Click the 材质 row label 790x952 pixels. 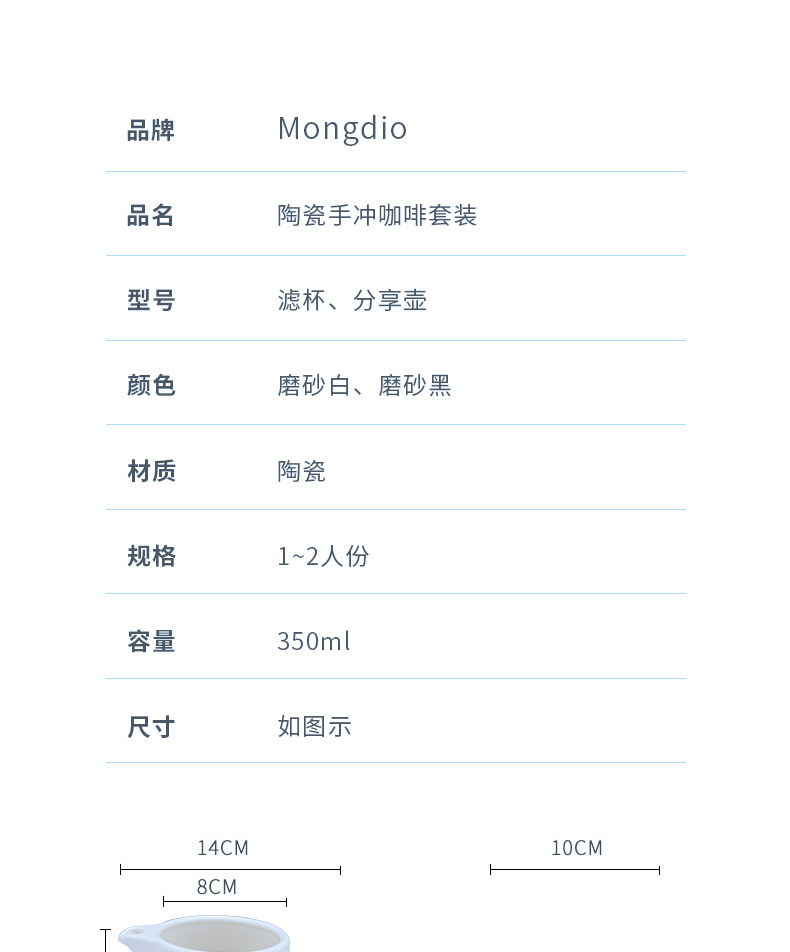(x=151, y=470)
